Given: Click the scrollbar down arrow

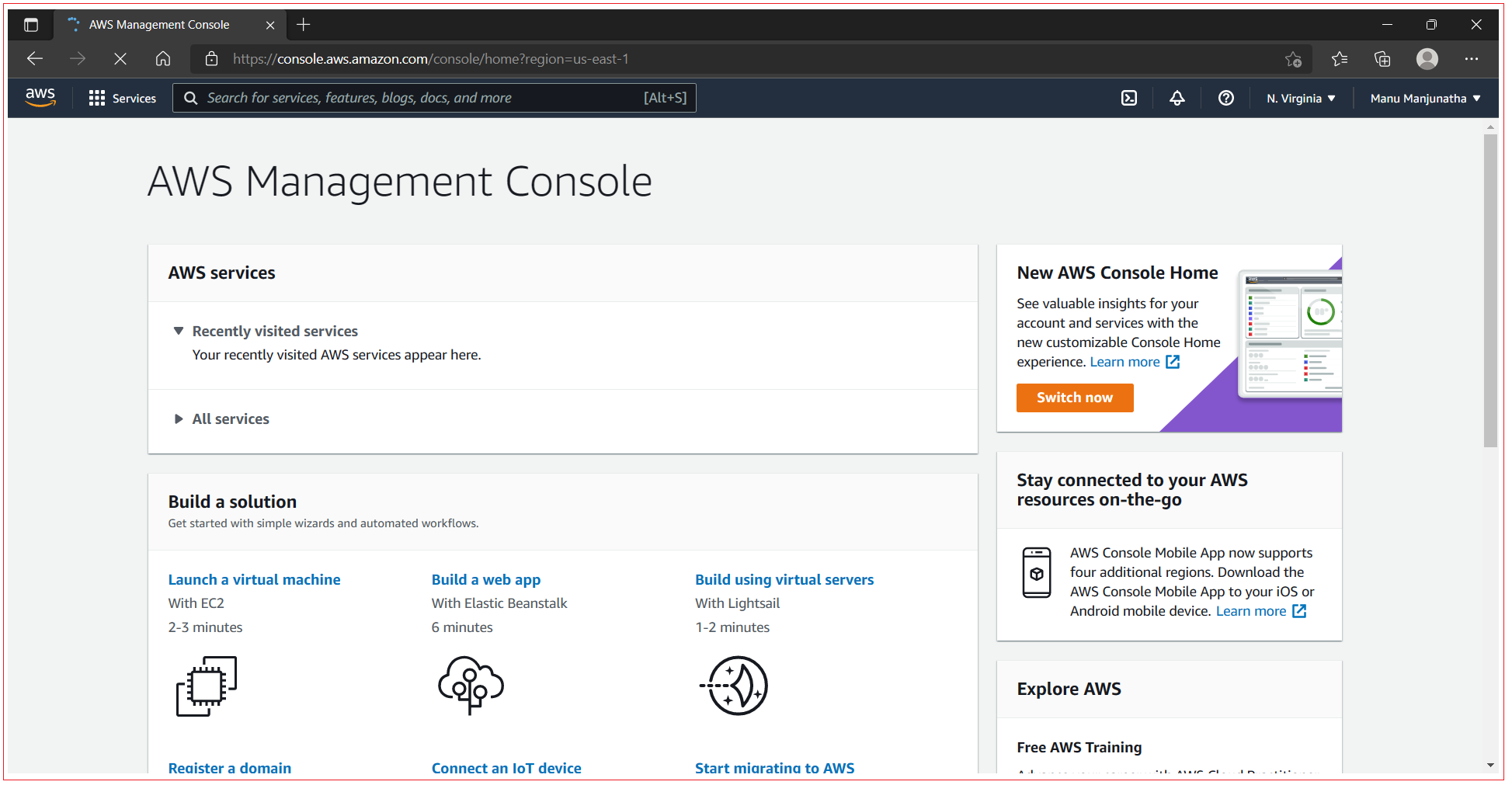Looking at the screenshot, I should tap(1490, 766).
